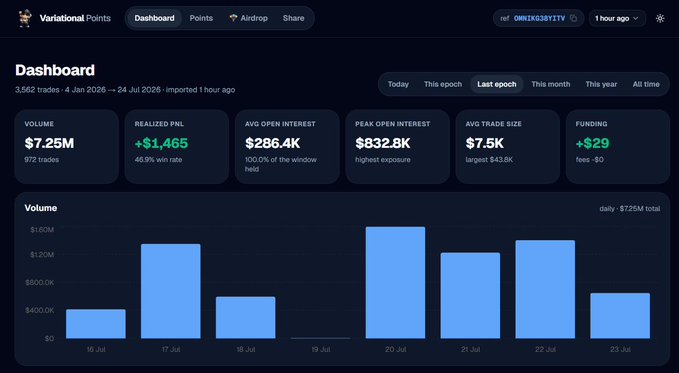This screenshot has width=679, height=373.
Task: Open the Dashboard tab
Action: tap(154, 18)
